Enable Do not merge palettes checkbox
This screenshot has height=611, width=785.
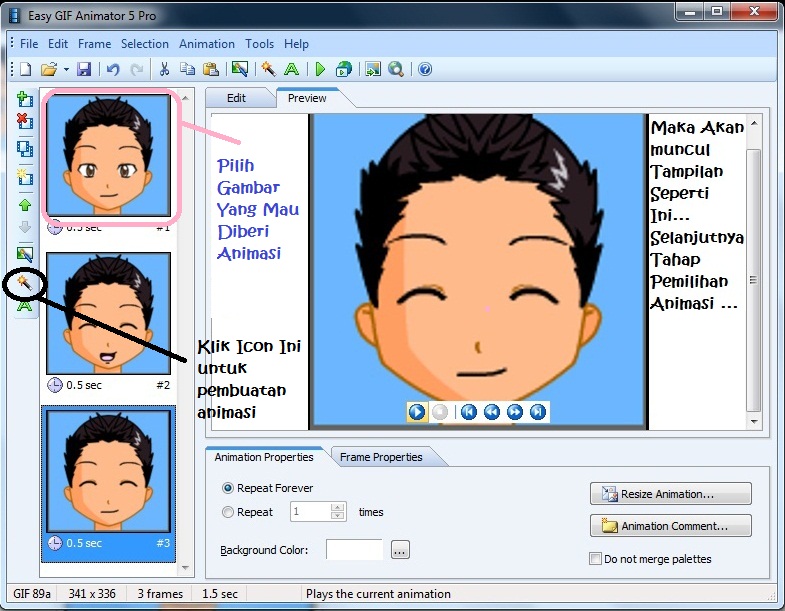coord(595,558)
